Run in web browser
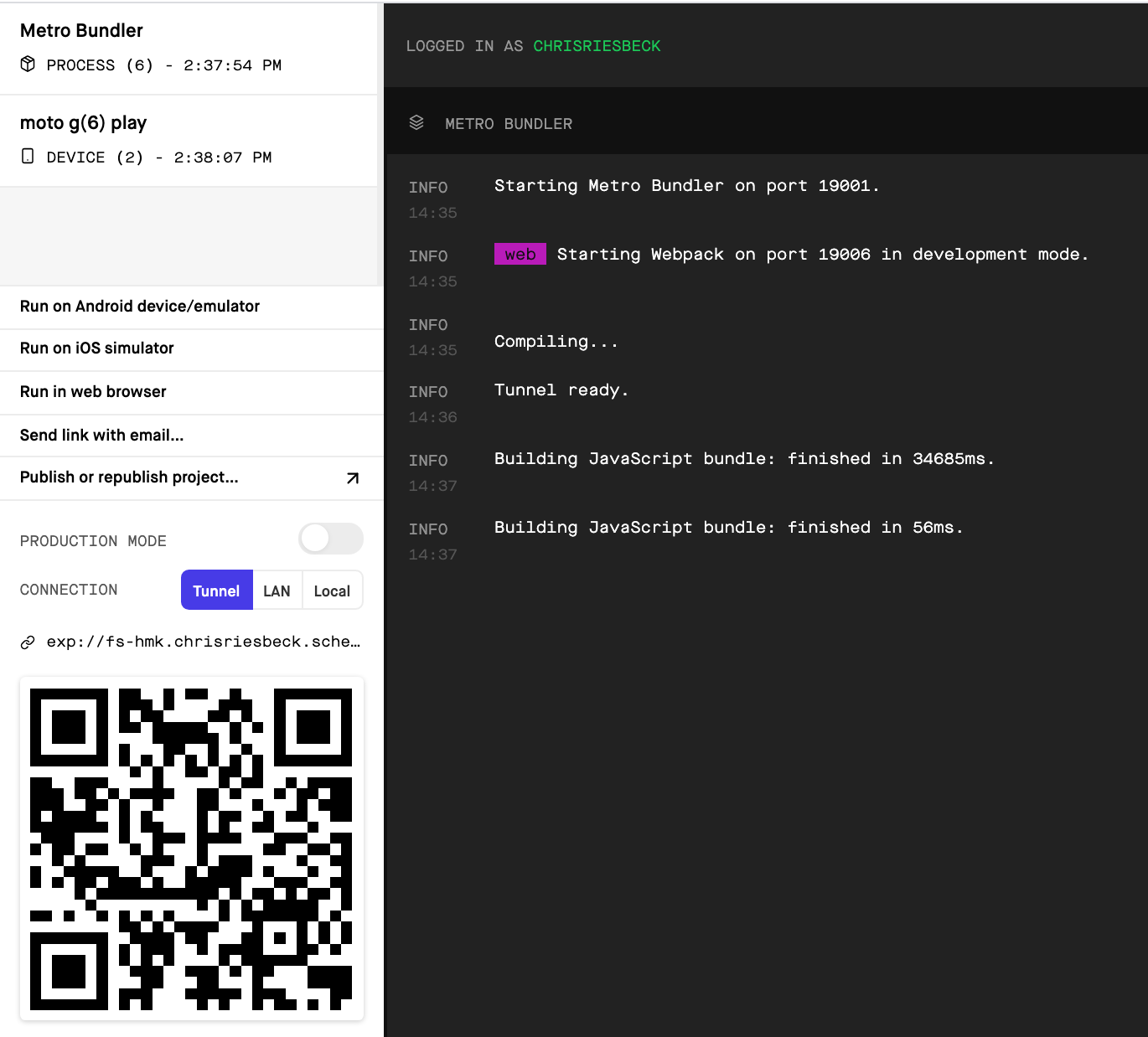 click(x=192, y=392)
